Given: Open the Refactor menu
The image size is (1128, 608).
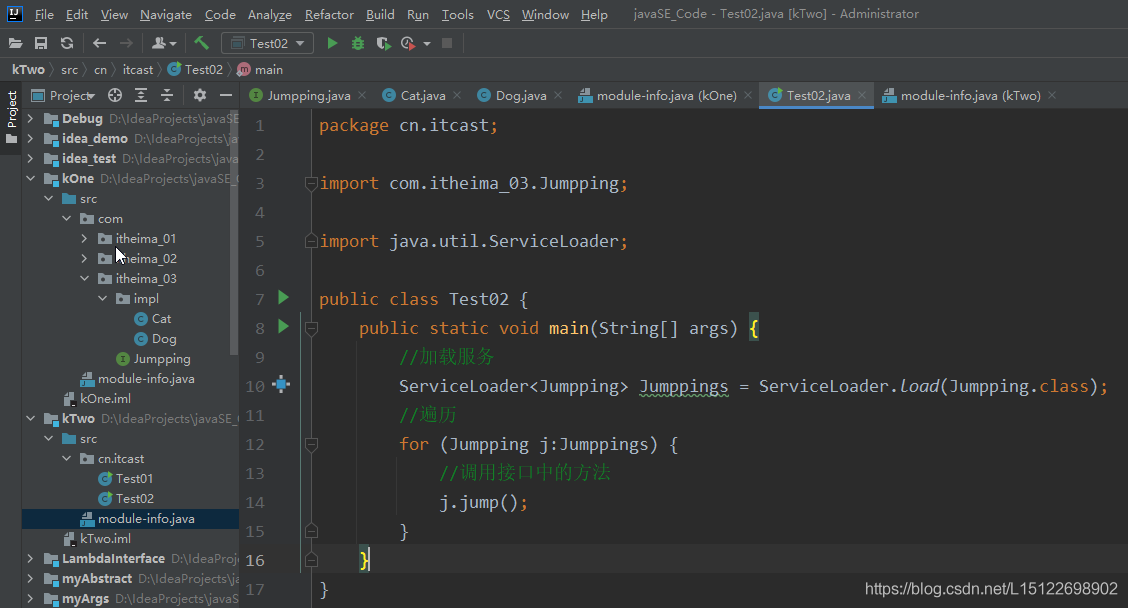Looking at the screenshot, I should (x=329, y=14).
